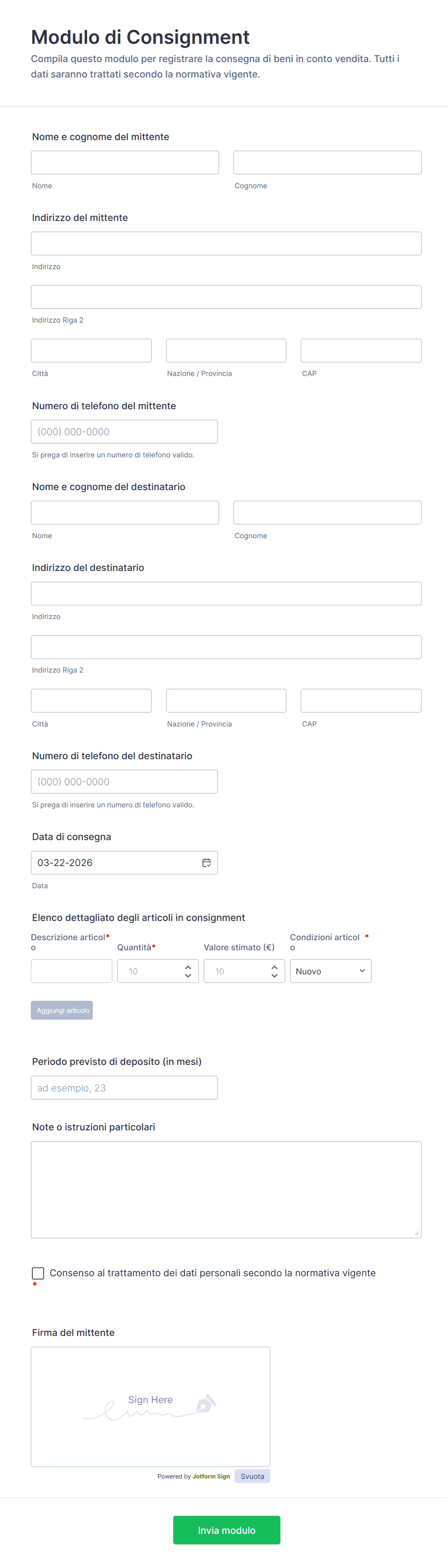Focus the recipient CAP field

click(x=361, y=700)
